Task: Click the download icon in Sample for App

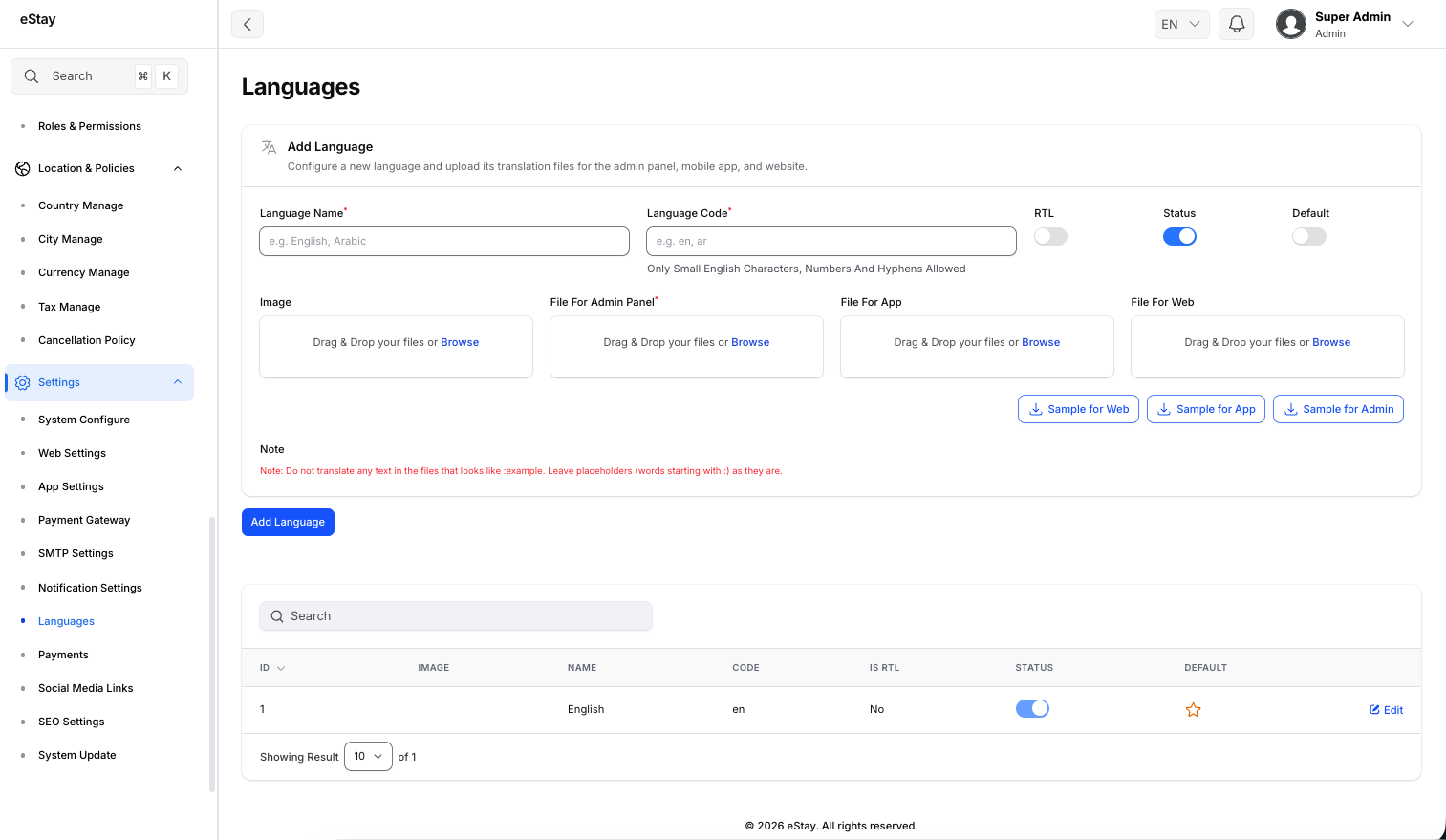Action: click(1164, 409)
